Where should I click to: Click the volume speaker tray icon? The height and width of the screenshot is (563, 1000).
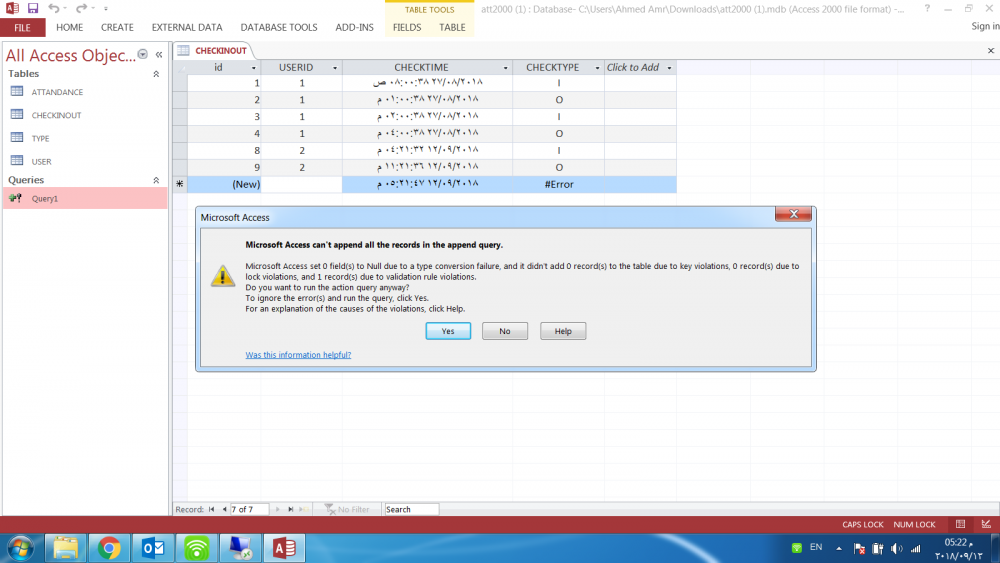coord(897,548)
